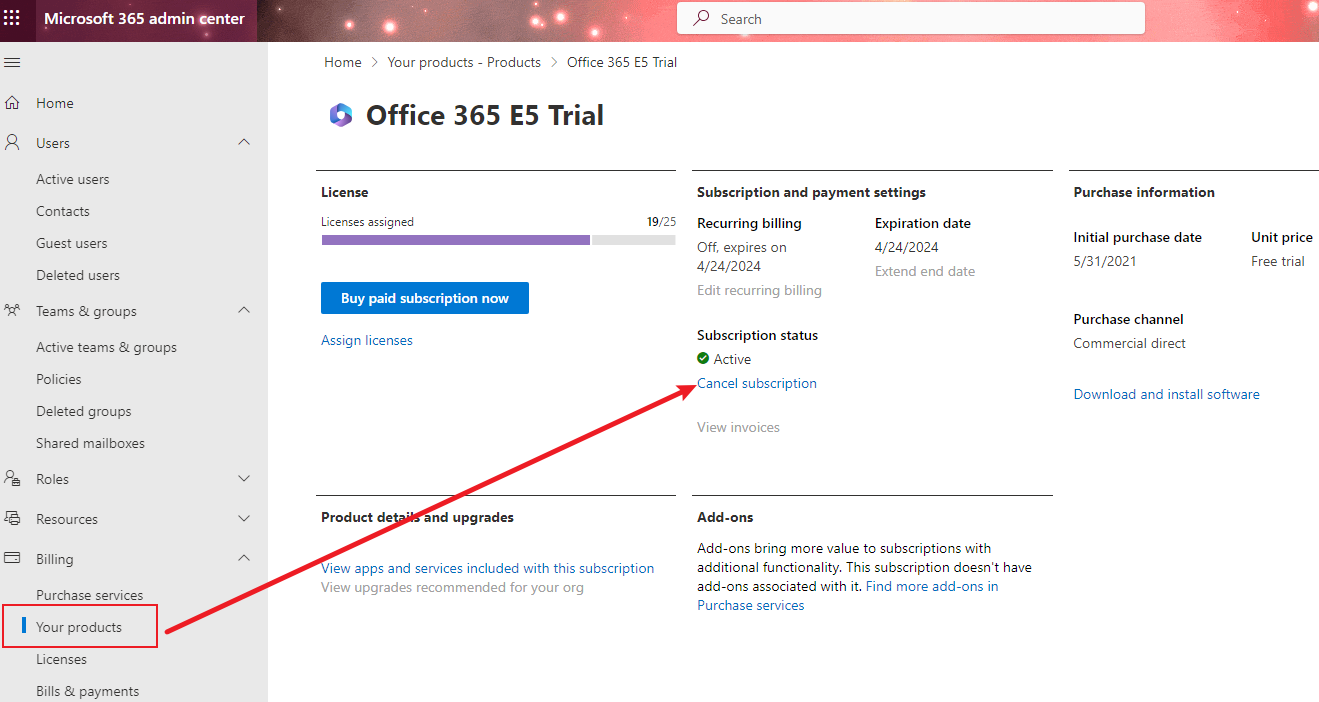Open Deleted groups in sidebar

(x=84, y=411)
